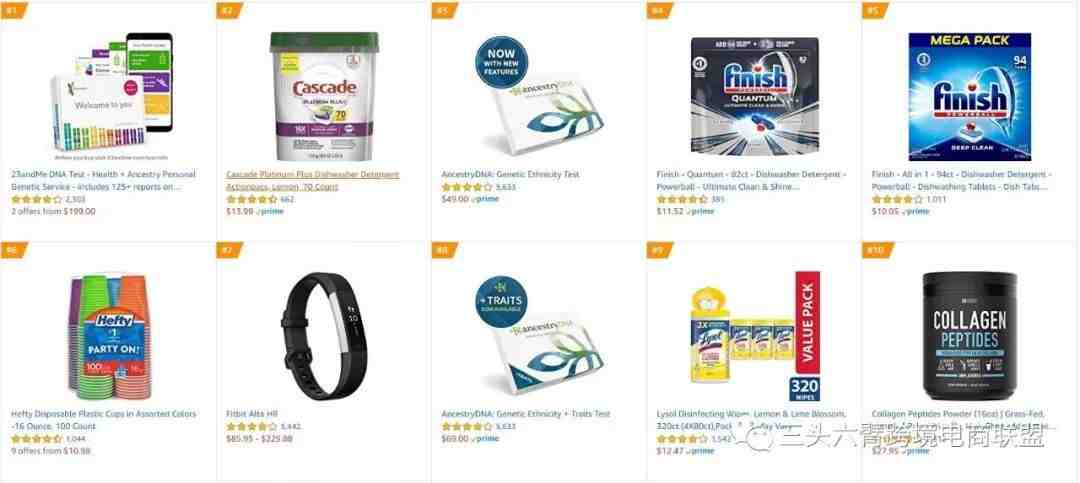Click the Cascade Platinum Plus detergent title link
Image resolution: width=1080 pixels, height=483 pixels.
pos(313,181)
